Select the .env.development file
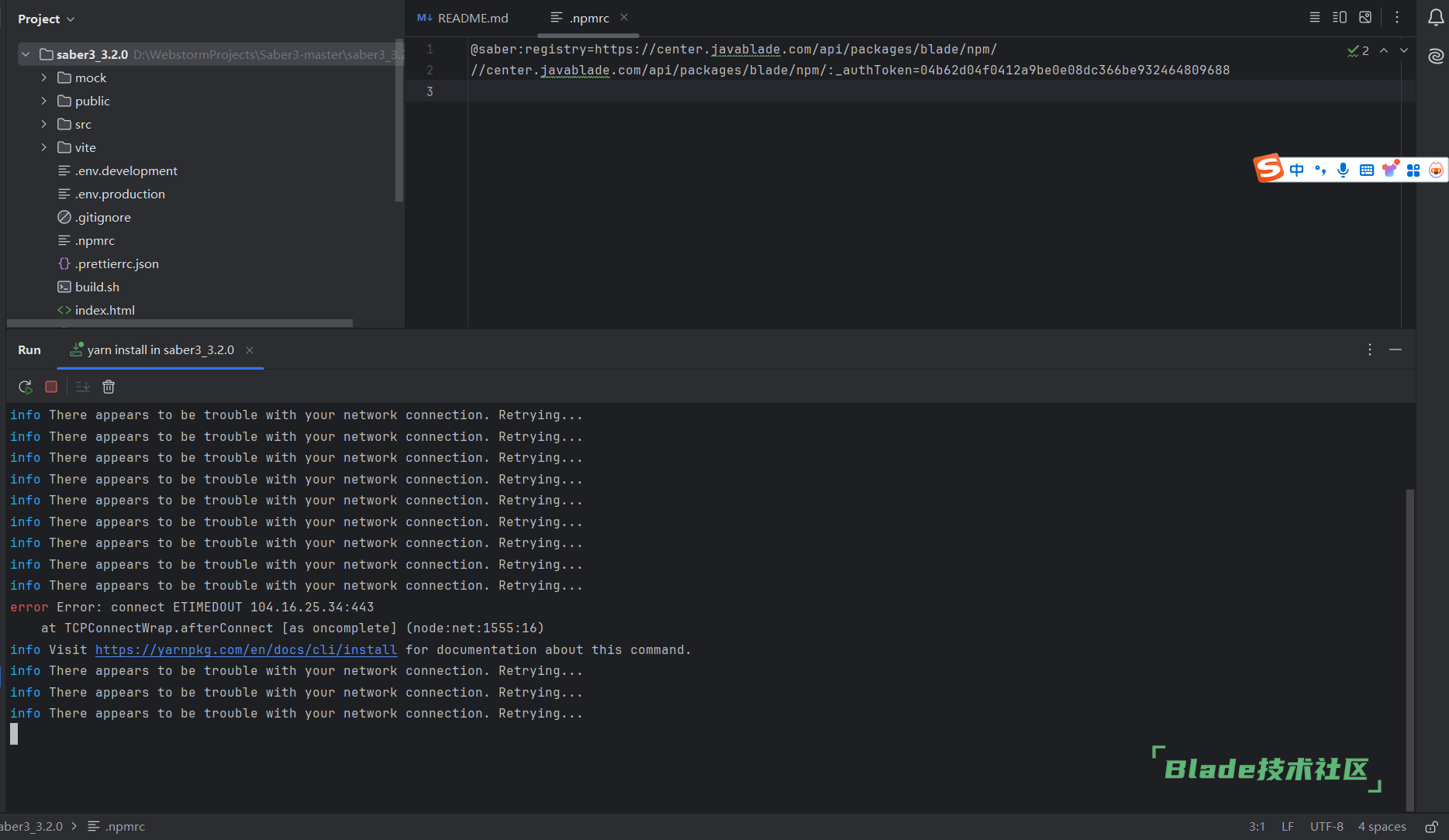 118,170
